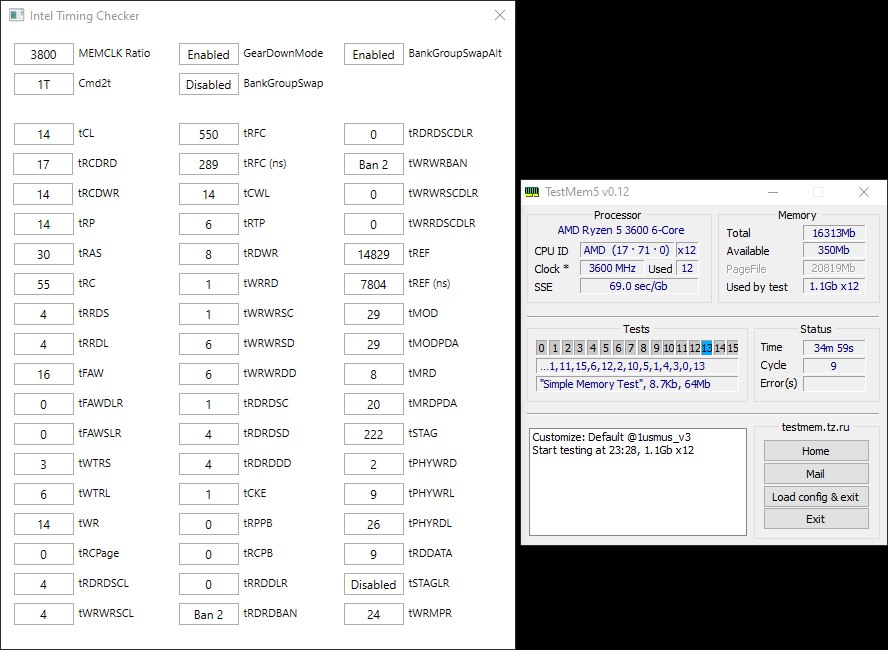This screenshot has width=888, height=650.
Task: Click the Available memory value 350Mb
Action: click(834, 250)
